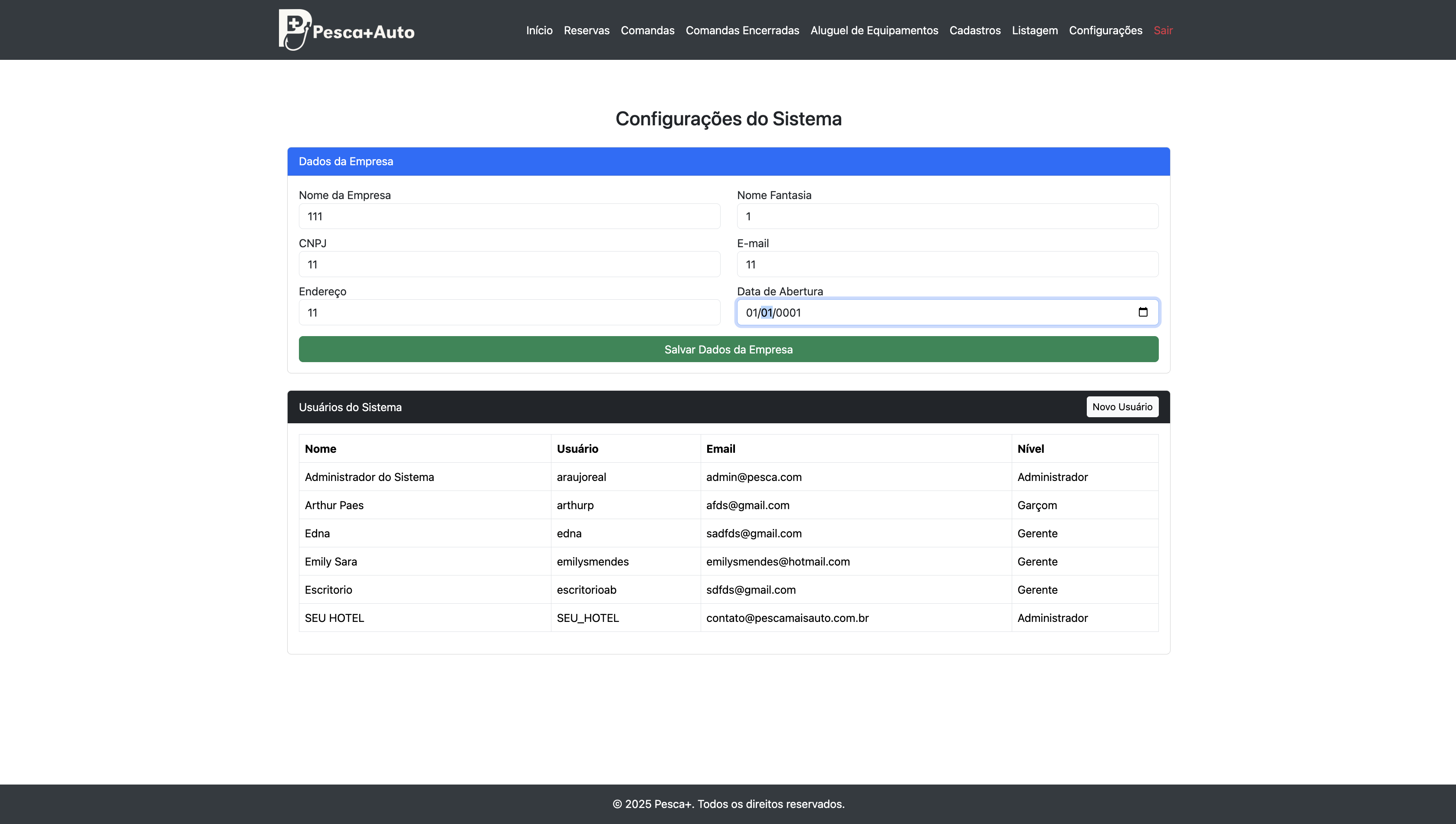Open the Comandas menu item
The image size is (1456, 824).
(x=647, y=30)
